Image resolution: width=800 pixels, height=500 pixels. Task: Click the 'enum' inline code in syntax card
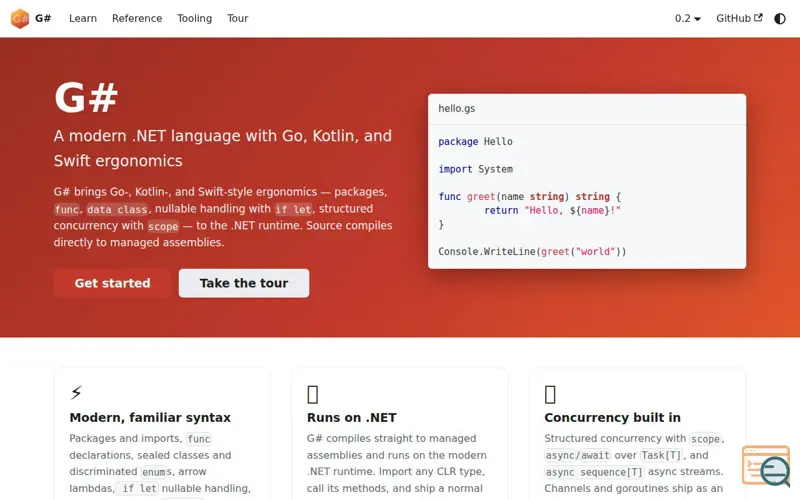point(154,472)
